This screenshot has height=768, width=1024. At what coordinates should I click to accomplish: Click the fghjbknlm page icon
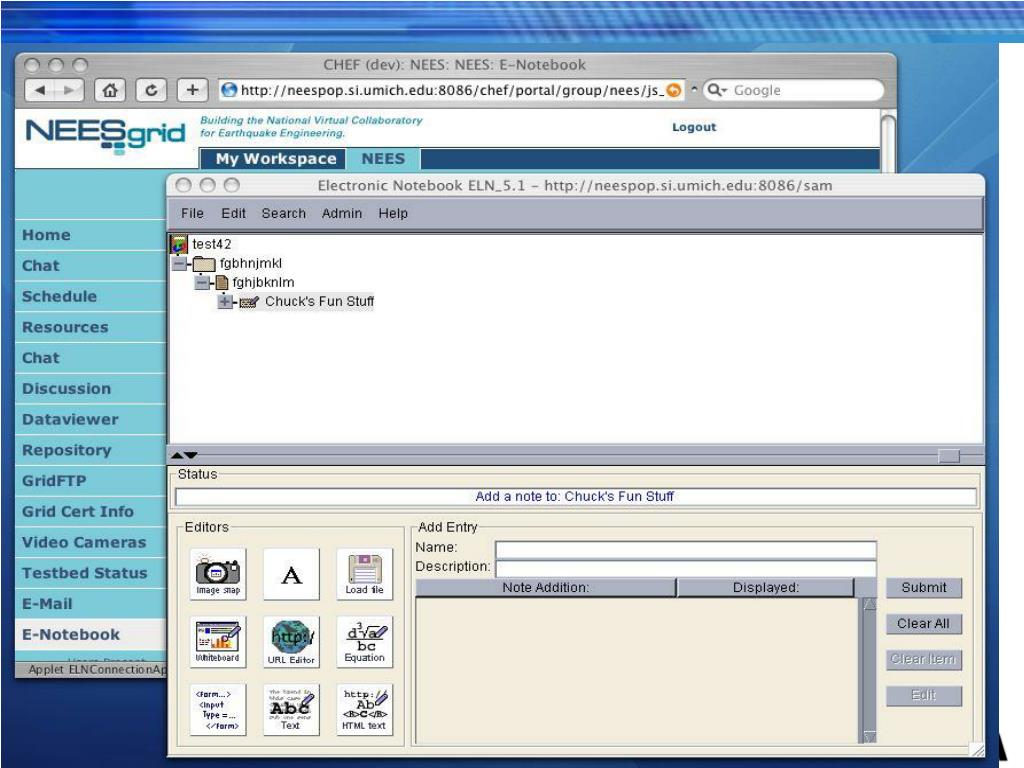tap(222, 283)
